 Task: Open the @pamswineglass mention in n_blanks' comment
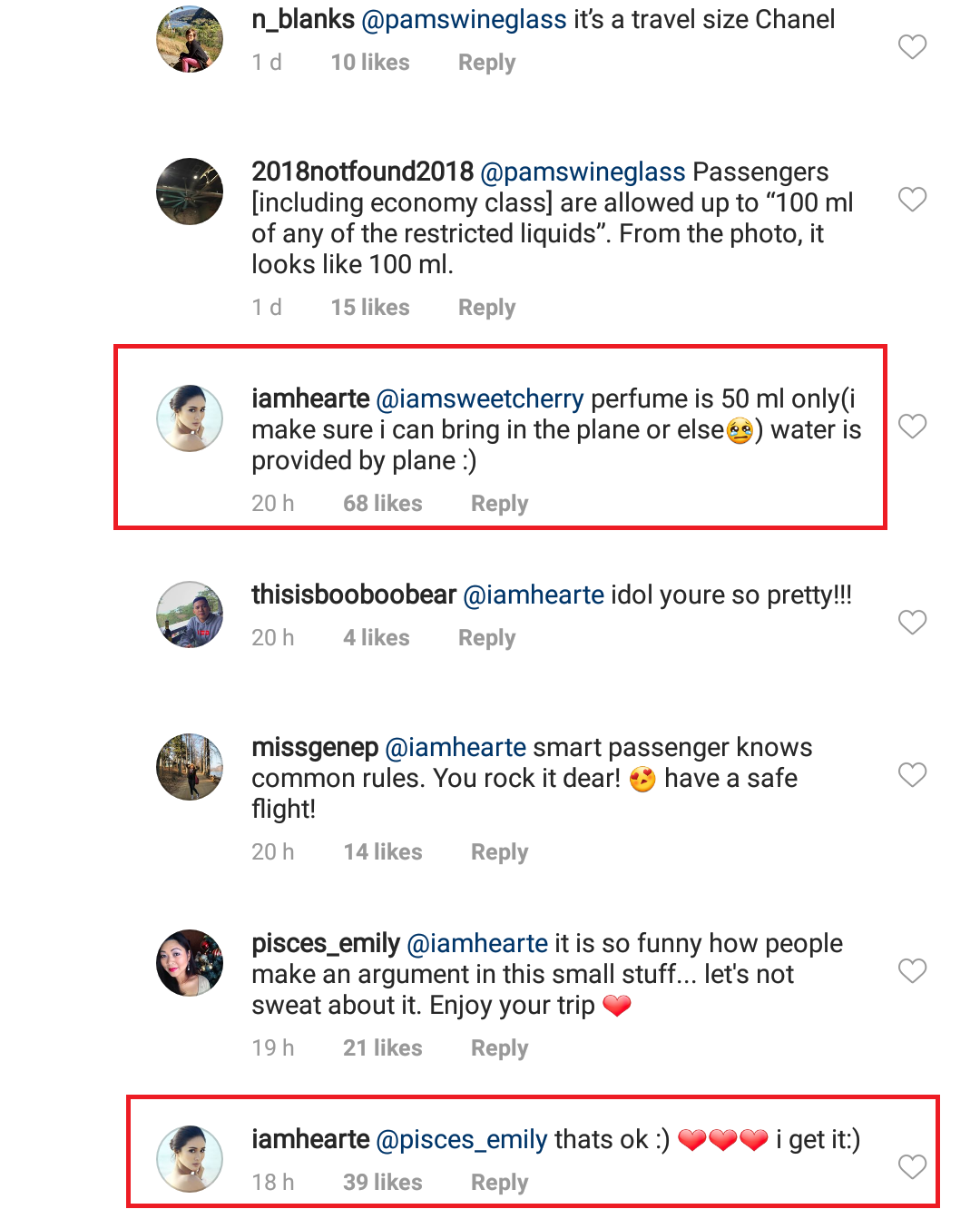[464, 19]
